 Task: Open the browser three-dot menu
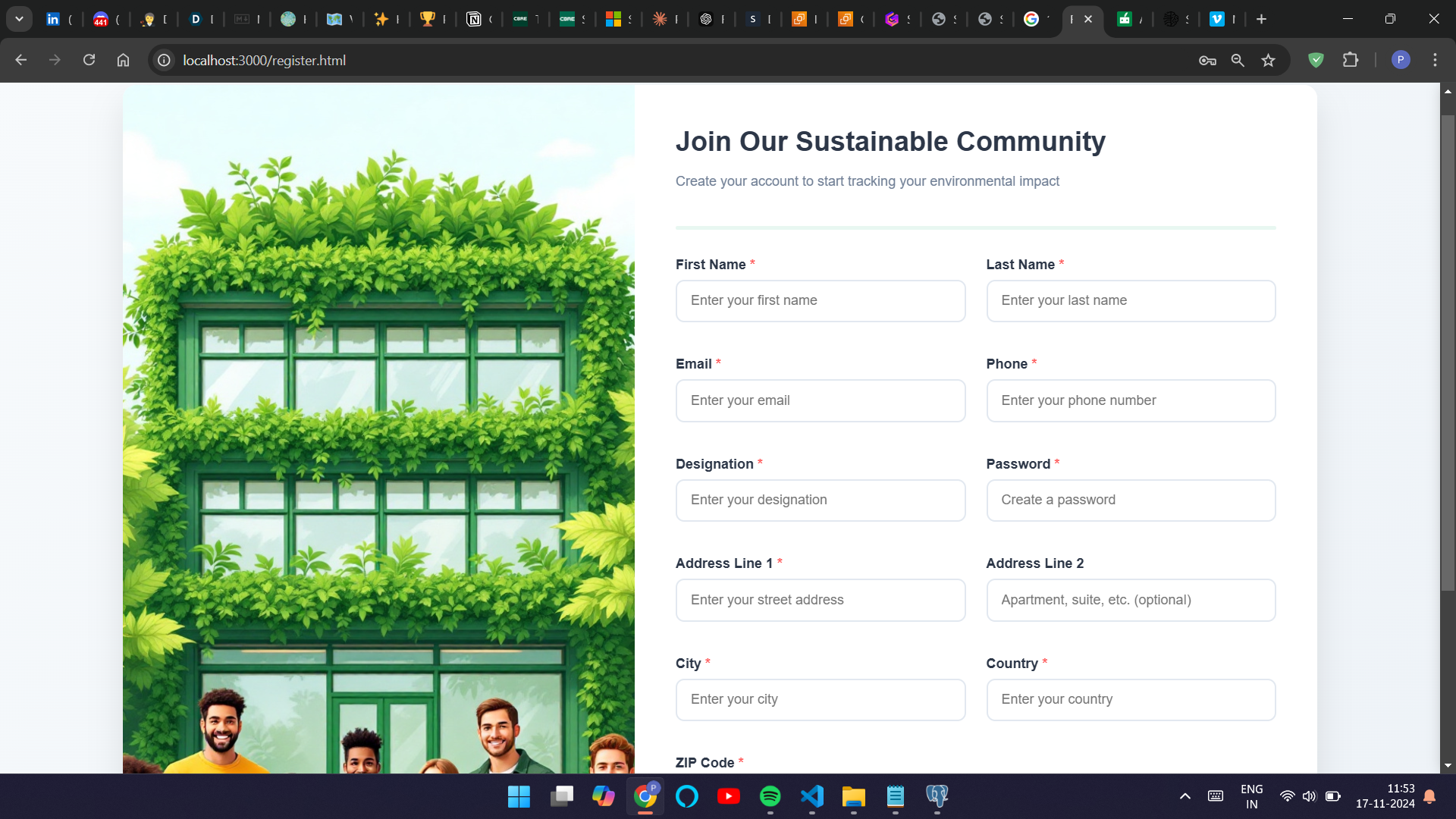[1435, 60]
